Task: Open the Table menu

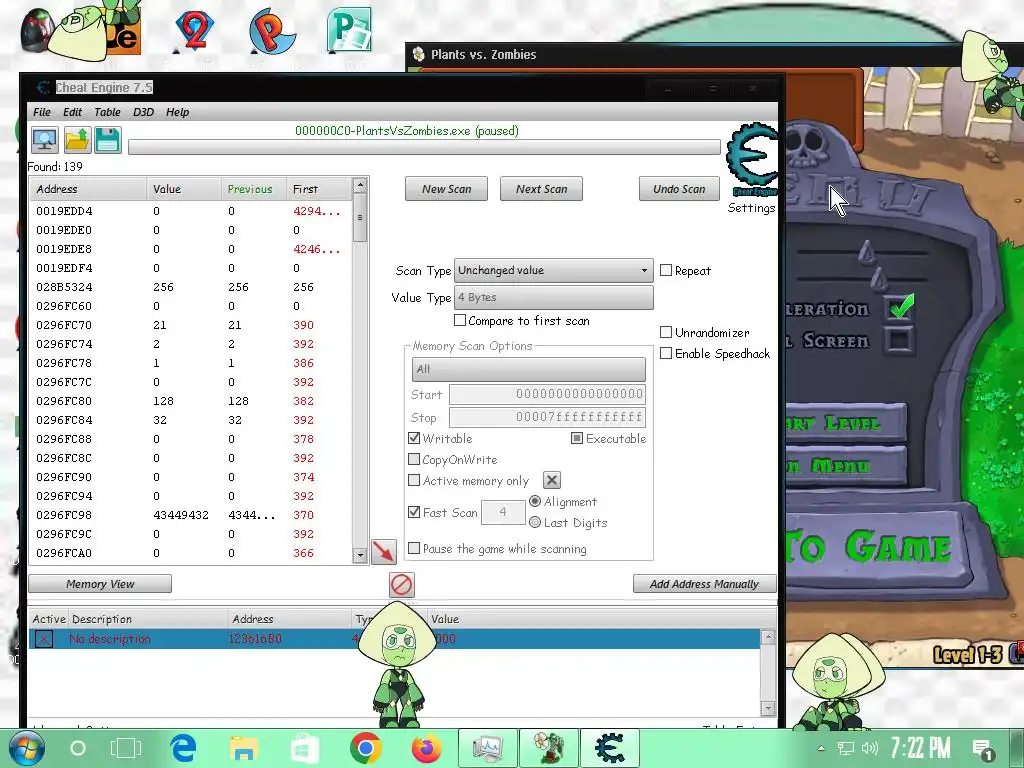Action: (107, 112)
